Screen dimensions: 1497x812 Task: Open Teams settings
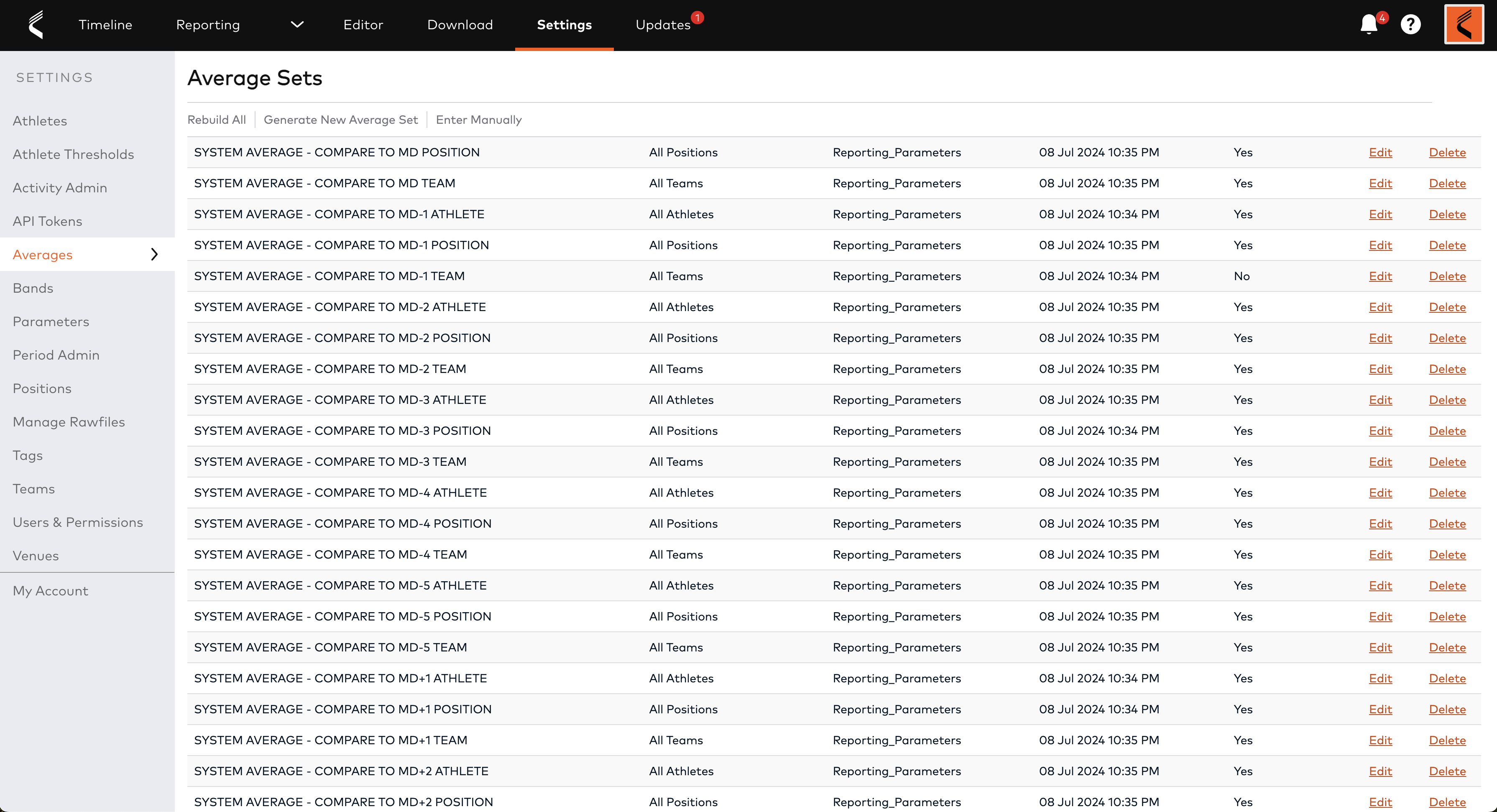(x=34, y=489)
